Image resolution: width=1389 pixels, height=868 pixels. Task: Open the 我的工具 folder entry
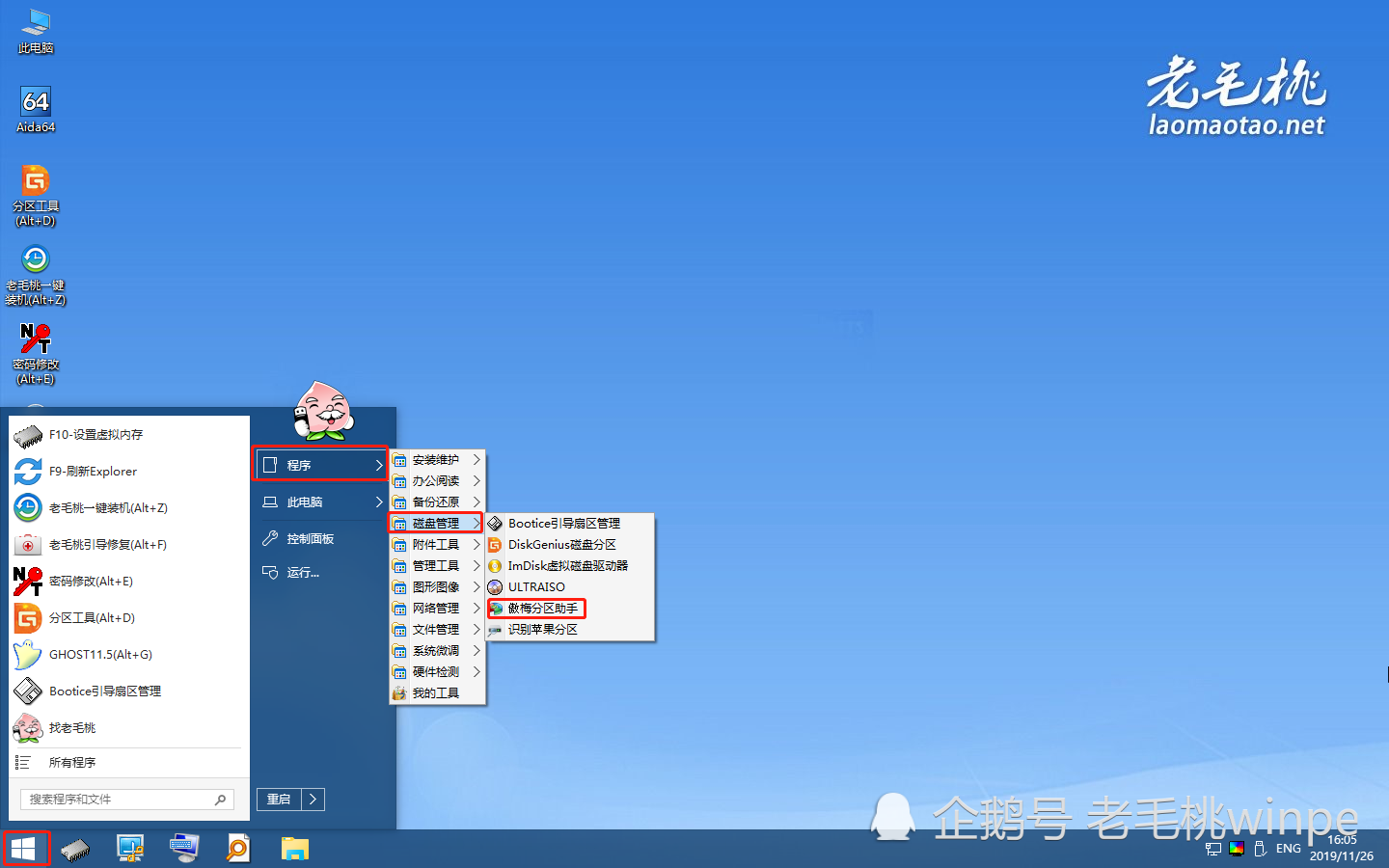click(x=437, y=693)
